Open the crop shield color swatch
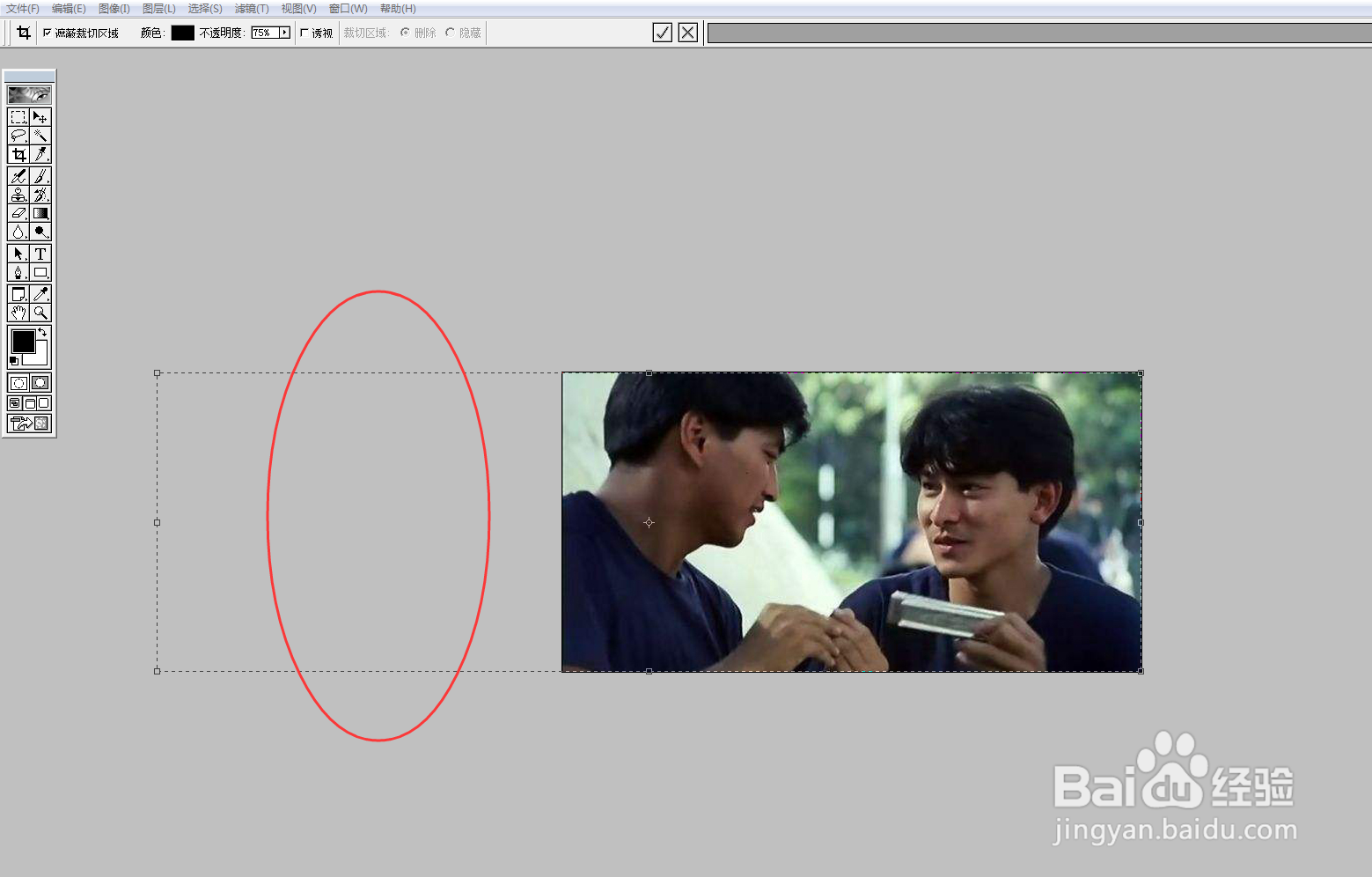Image resolution: width=1372 pixels, height=877 pixels. tap(182, 33)
